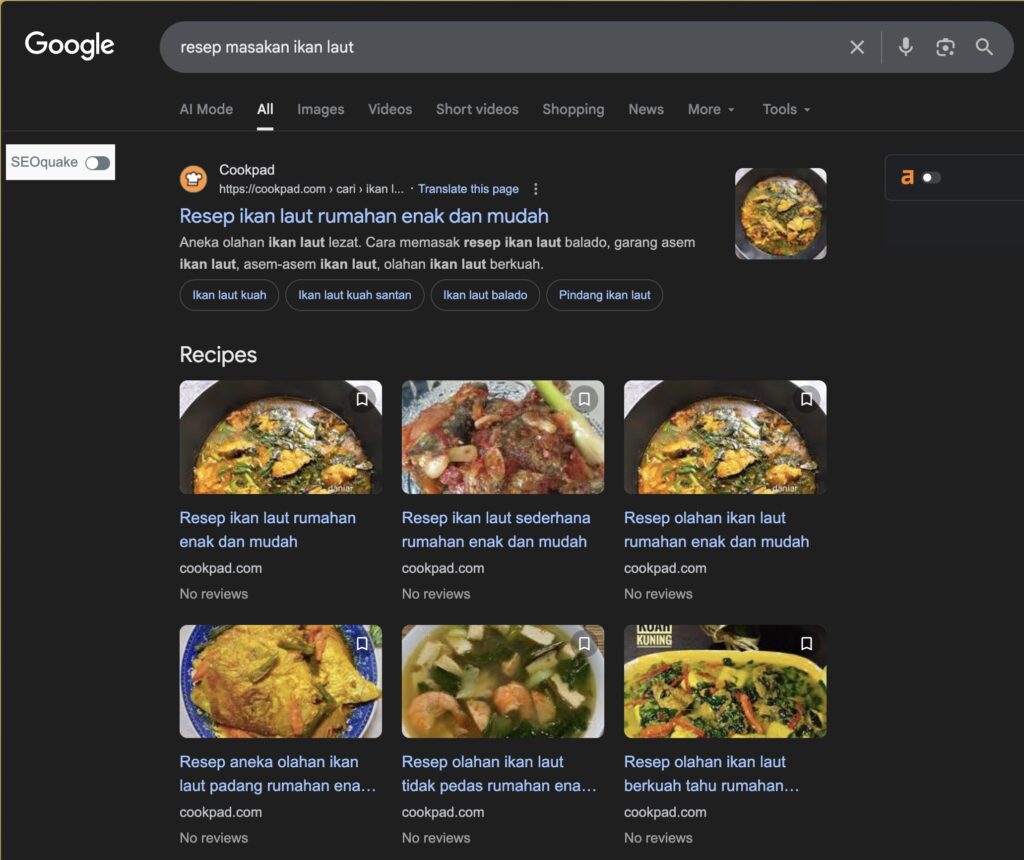The width and height of the screenshot is (1024, 860).
Task: Open Cookpad favicon in first result
Action: click(193, 179)
